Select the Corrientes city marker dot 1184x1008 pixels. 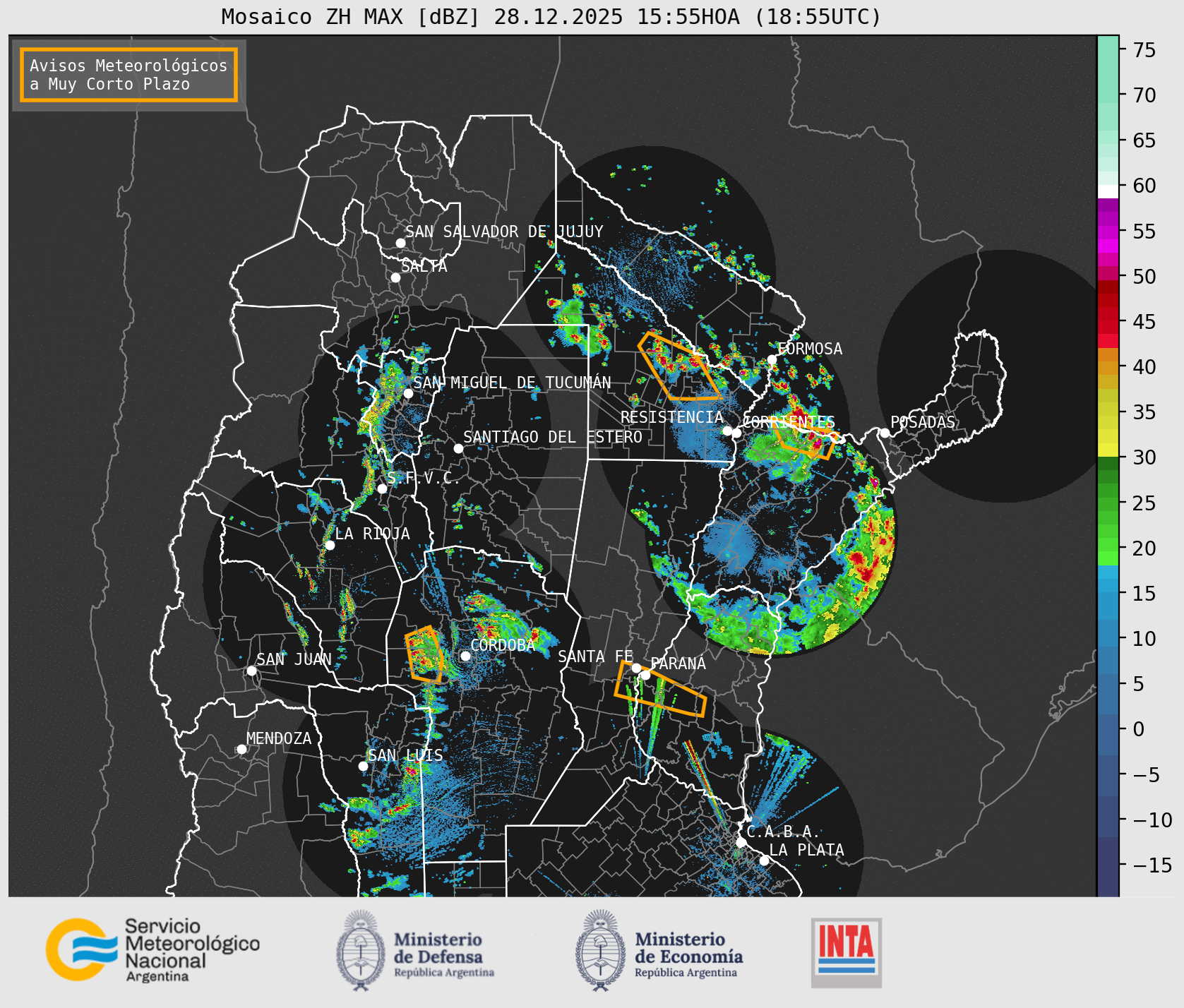(736, 433)
